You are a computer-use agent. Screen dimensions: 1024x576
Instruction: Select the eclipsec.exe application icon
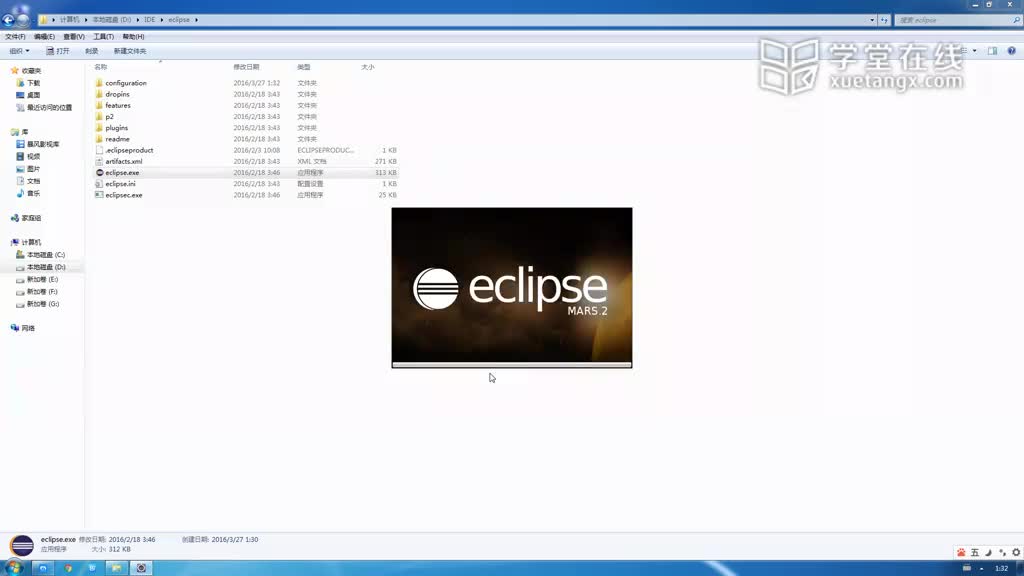(99, 195)
